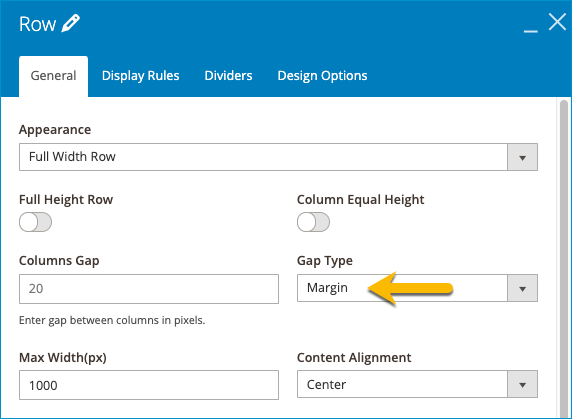The width and height of the screenshot is (572, 419).
Task: Click the Full Height Row label
Action: tap(66, 199)
